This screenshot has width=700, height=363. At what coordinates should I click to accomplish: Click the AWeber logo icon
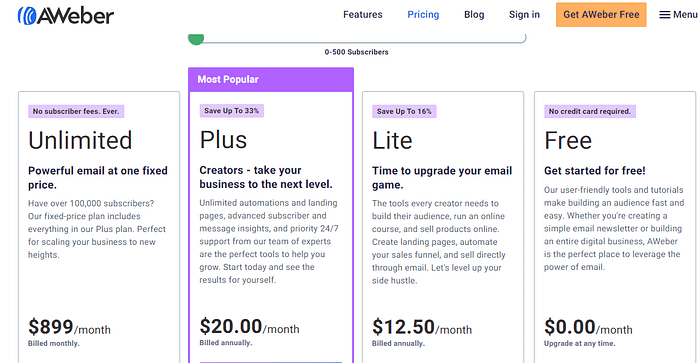point(27,16)
